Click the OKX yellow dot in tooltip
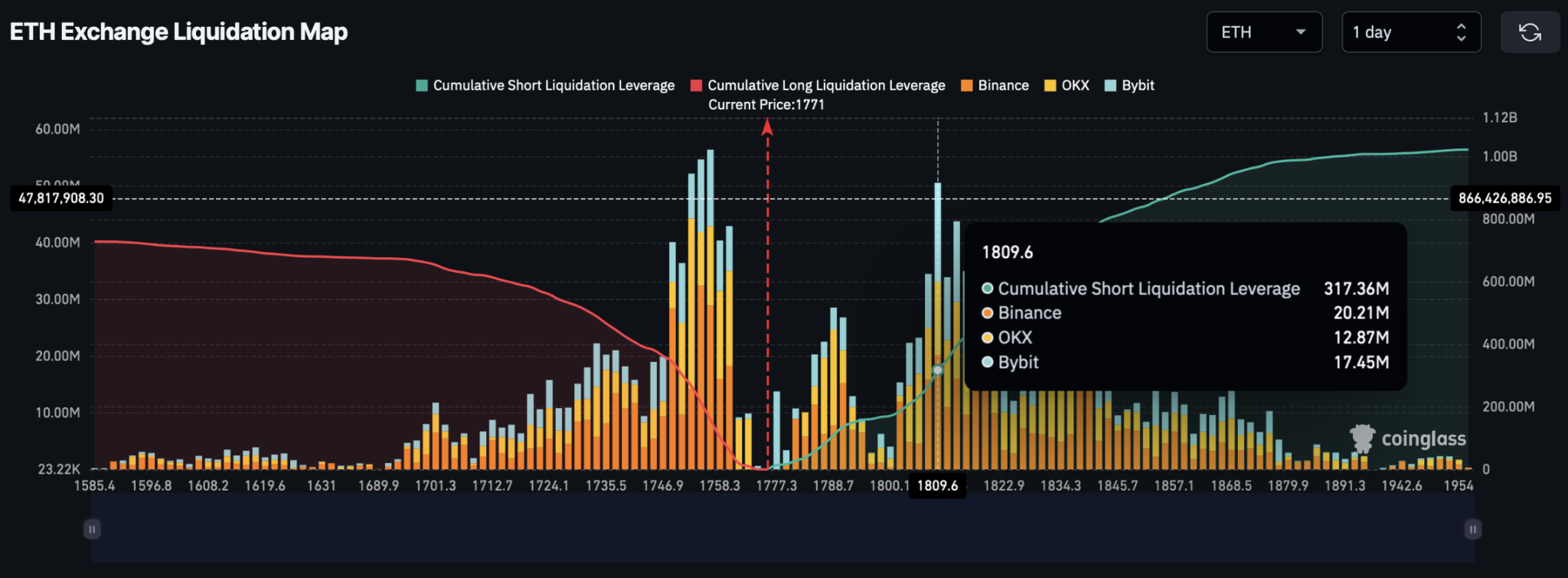 tap(988, 338)
